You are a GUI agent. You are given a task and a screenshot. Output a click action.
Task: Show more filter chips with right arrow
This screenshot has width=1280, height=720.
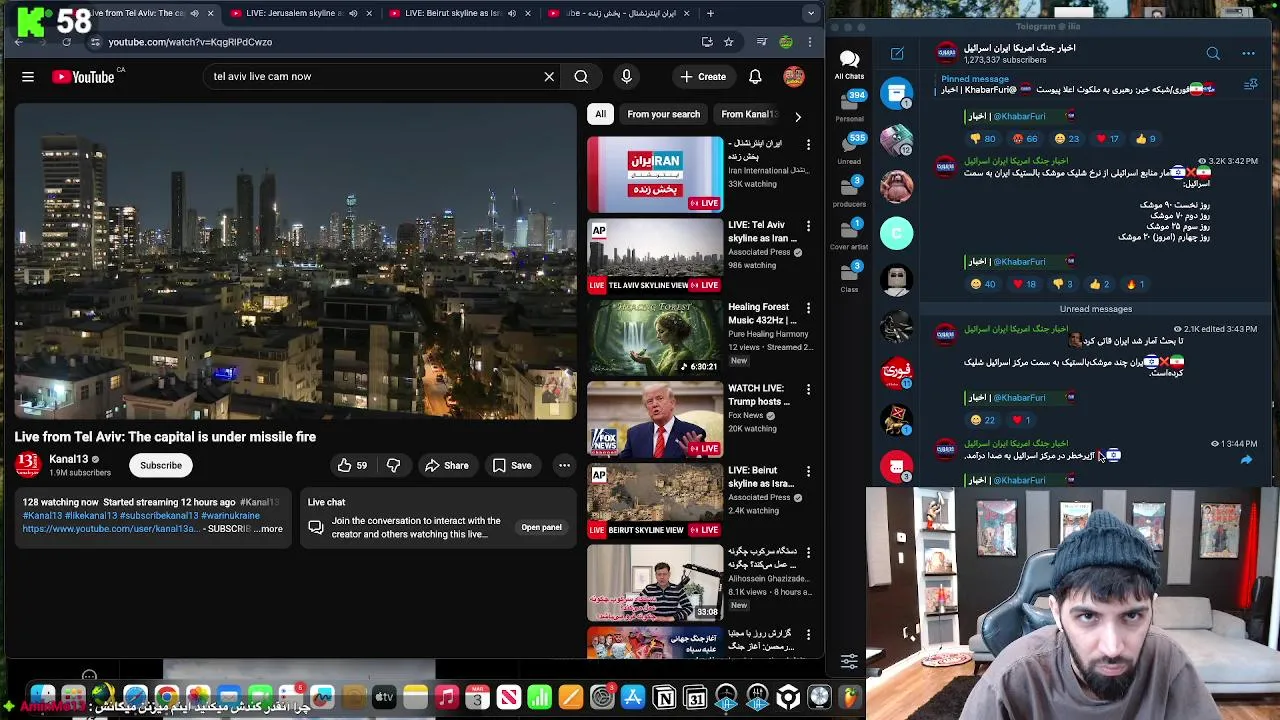coord(797,116)
